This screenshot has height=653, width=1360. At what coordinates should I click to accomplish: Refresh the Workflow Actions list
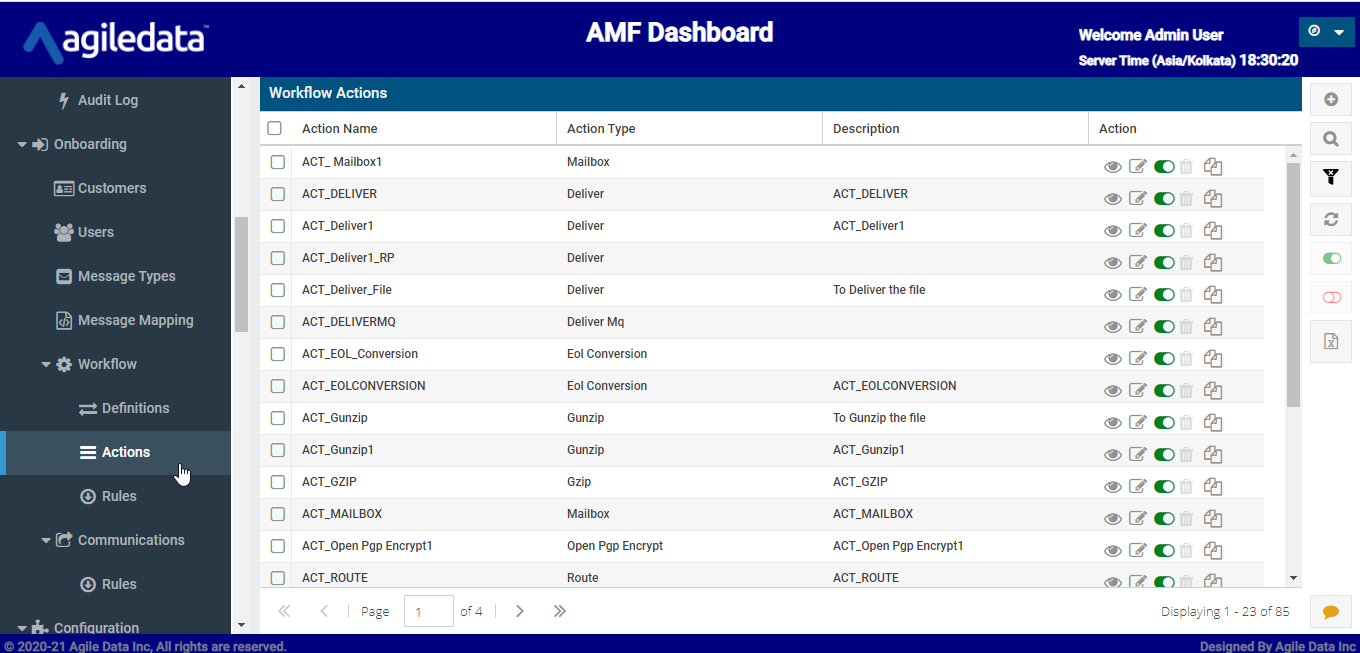pyautogui.click(x=1330, y=219)
